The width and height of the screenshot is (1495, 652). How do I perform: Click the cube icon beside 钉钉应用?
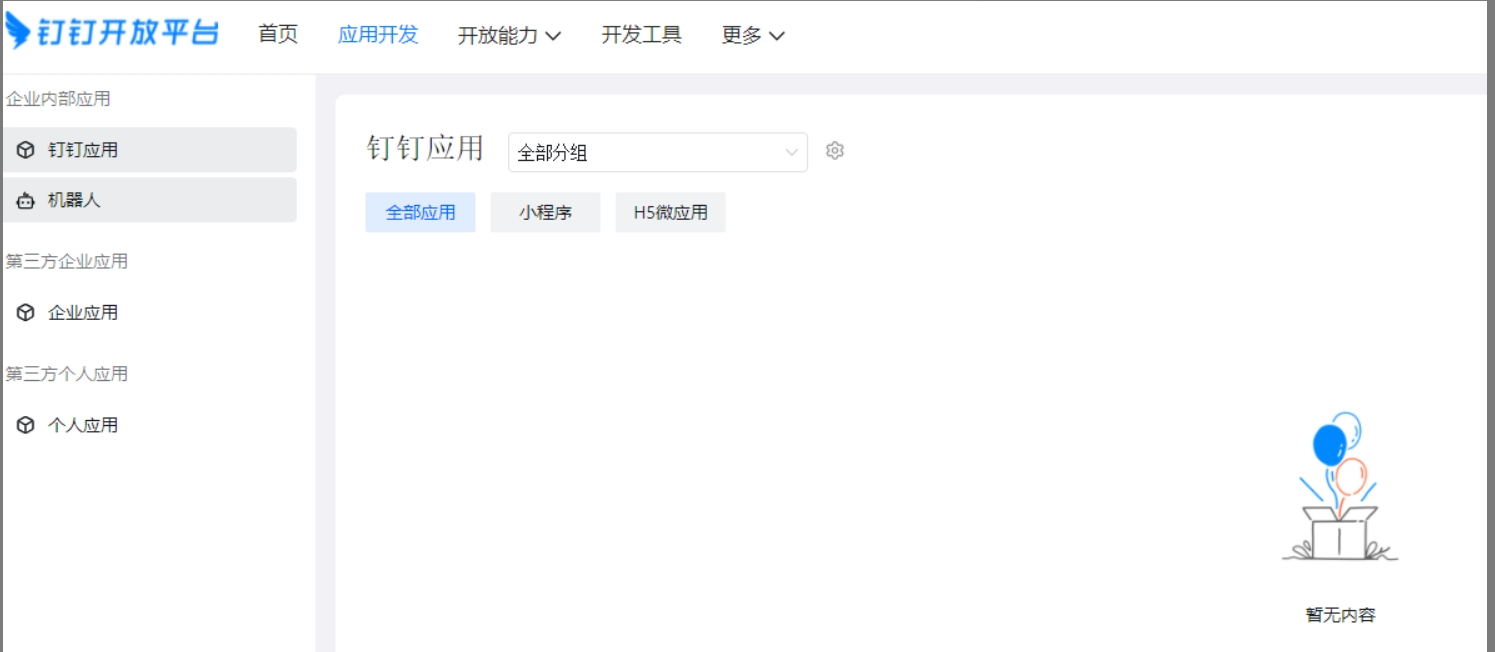pos(26,150)
